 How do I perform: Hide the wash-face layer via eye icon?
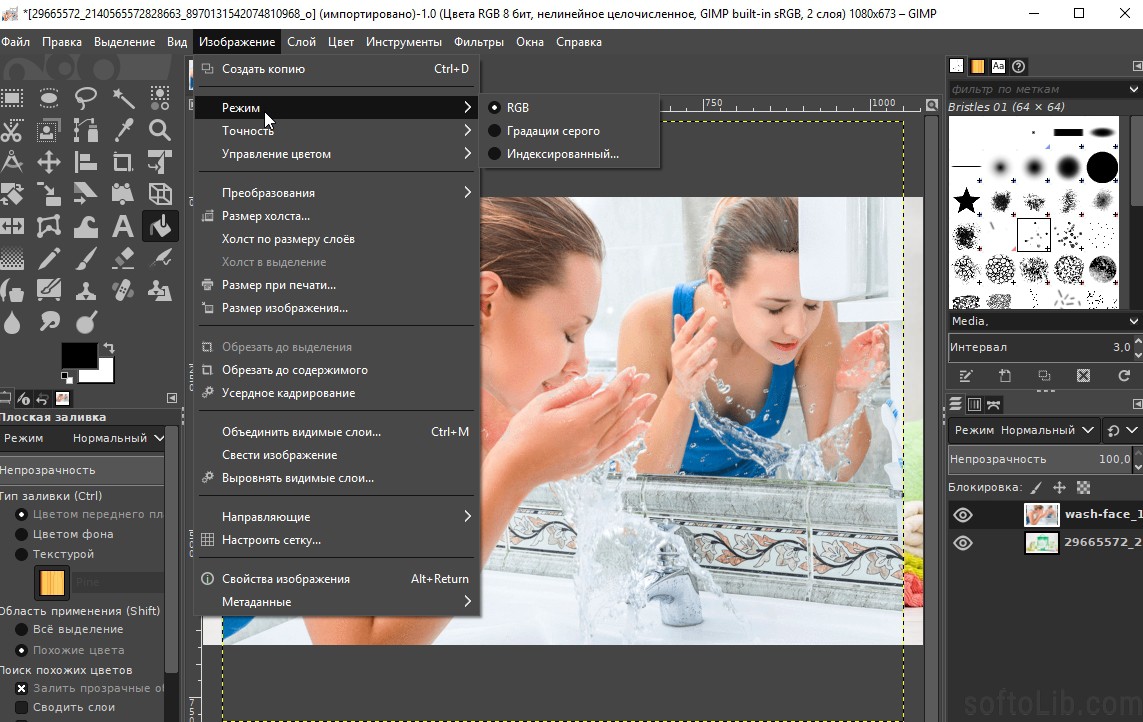click(x=962, y=515)
